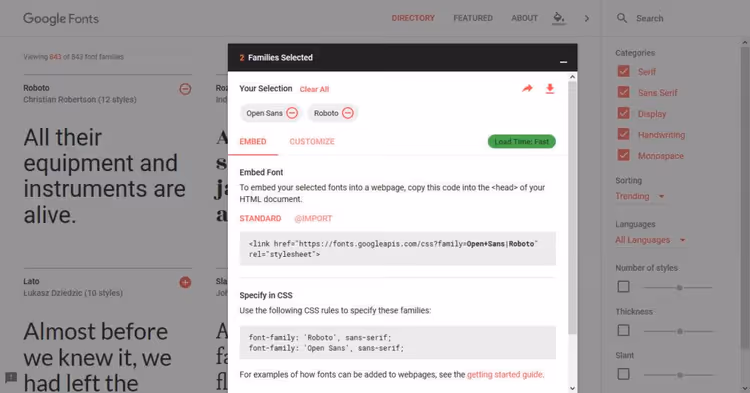
Task: Click Clear All in selection
Action: [314, 89]
